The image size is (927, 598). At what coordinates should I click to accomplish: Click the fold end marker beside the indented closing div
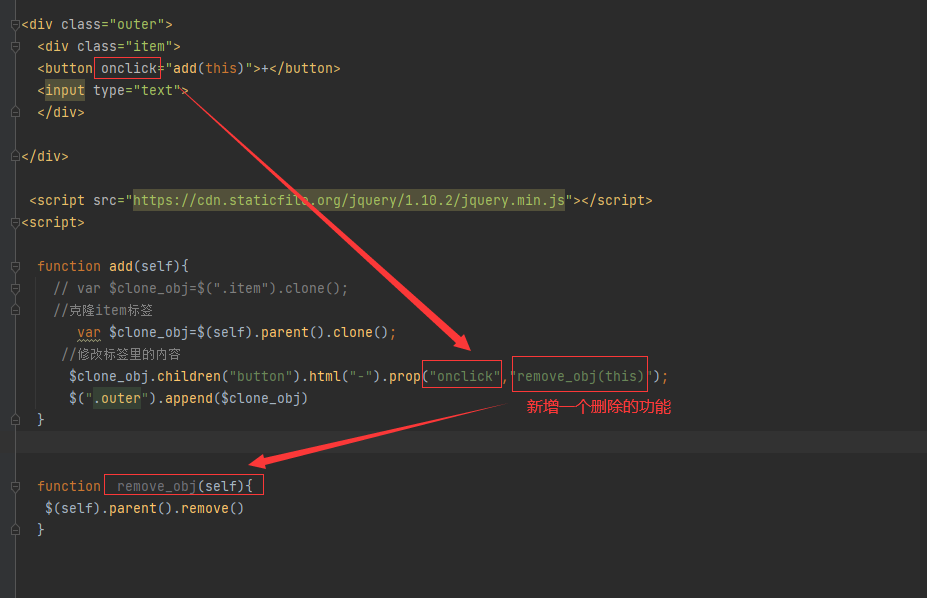(15, 112)
